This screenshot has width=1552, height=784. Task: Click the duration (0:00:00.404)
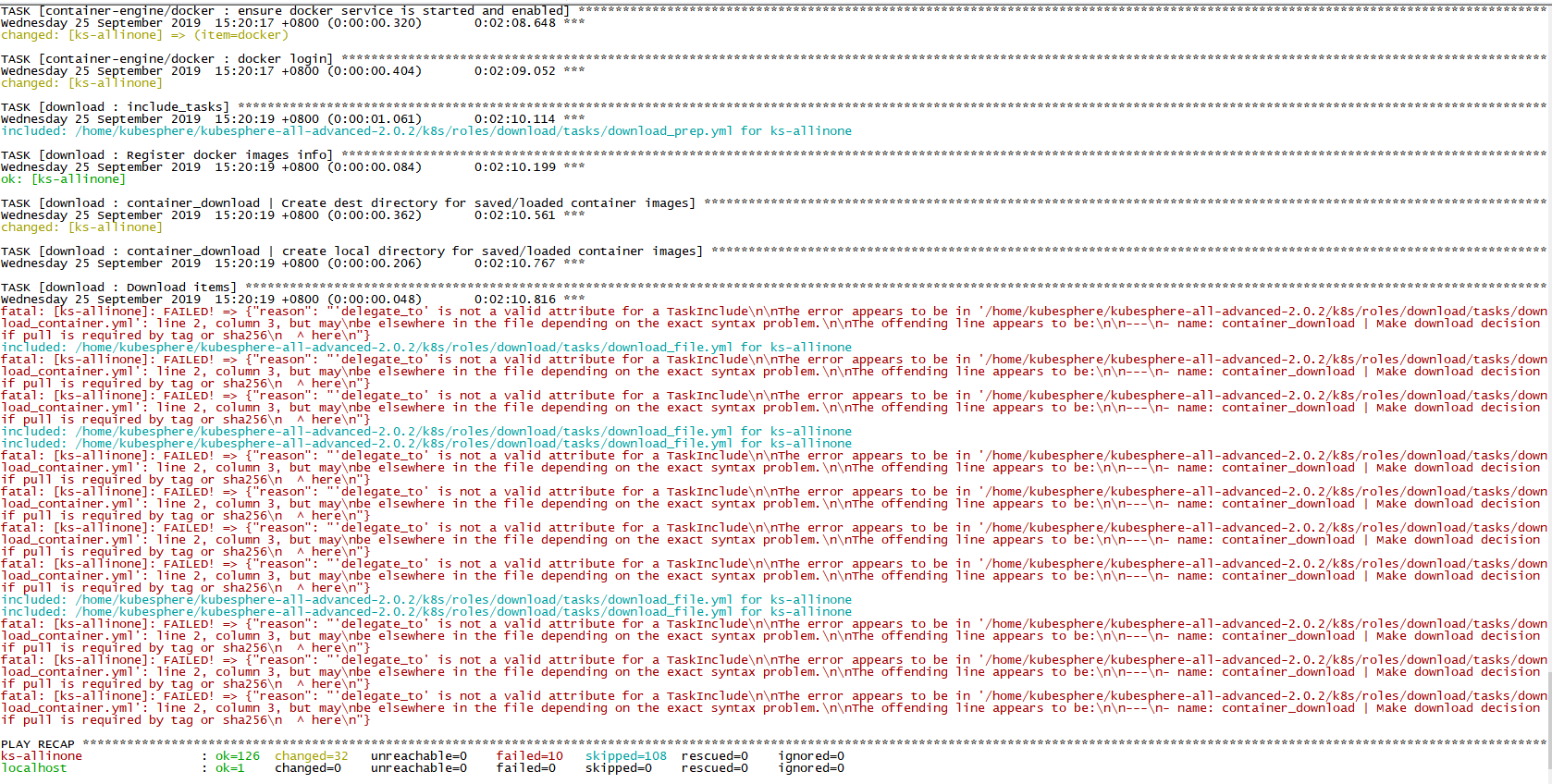coord(375,71)
